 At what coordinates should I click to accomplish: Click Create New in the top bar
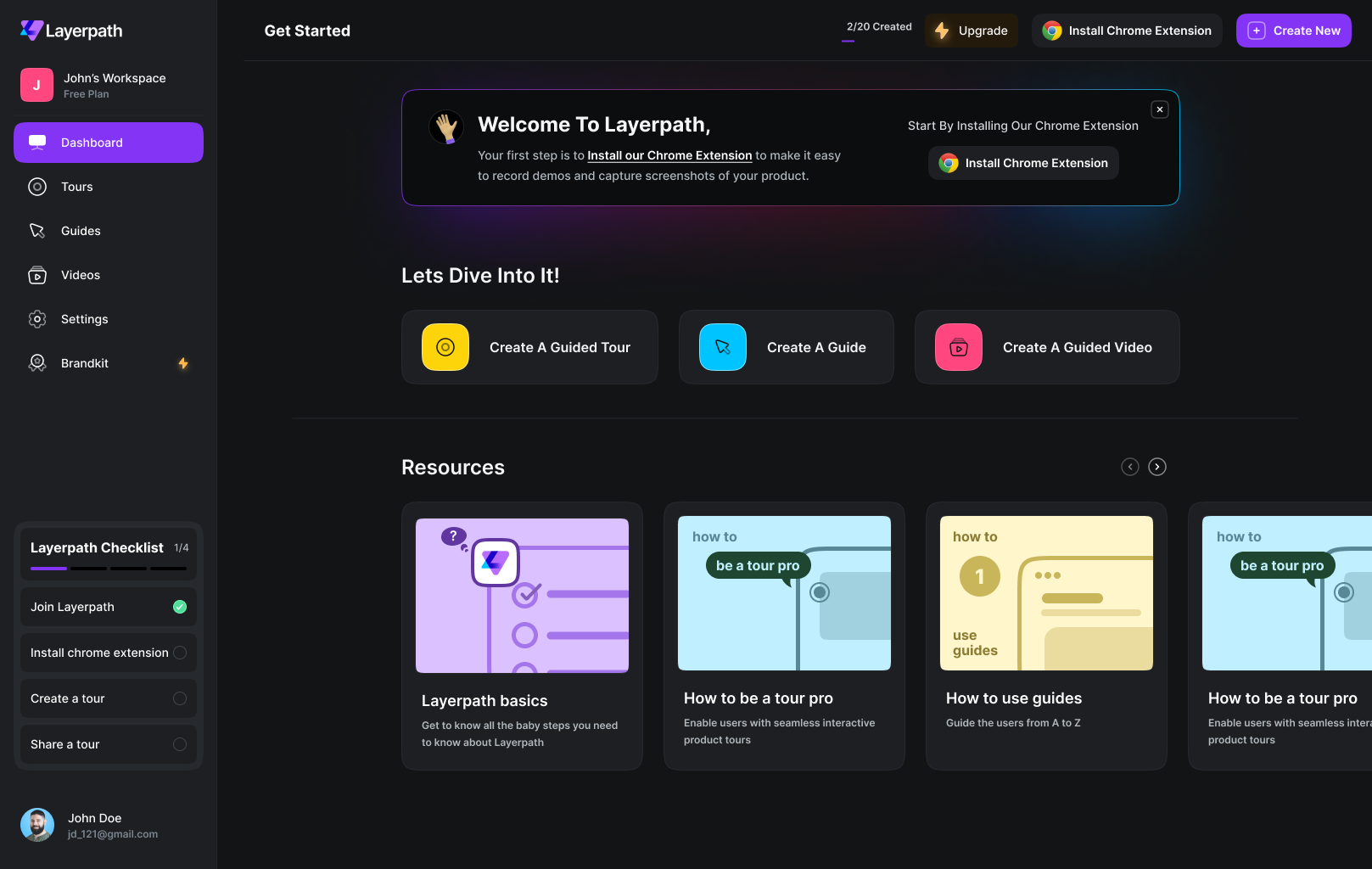coord(1293,31)
